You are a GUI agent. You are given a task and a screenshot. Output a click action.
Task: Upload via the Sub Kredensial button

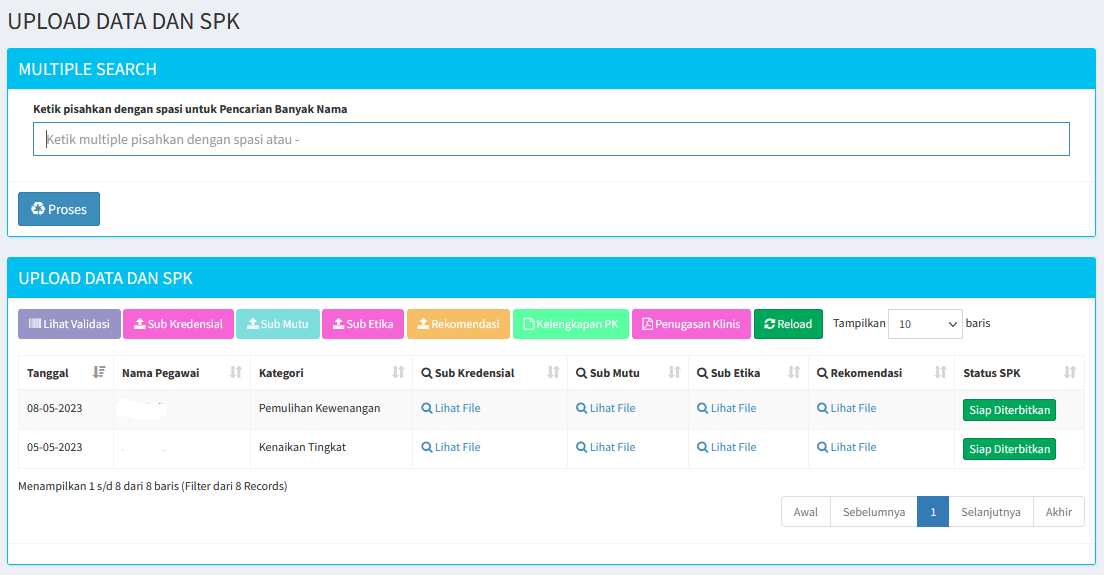click(x=179, y=324)
